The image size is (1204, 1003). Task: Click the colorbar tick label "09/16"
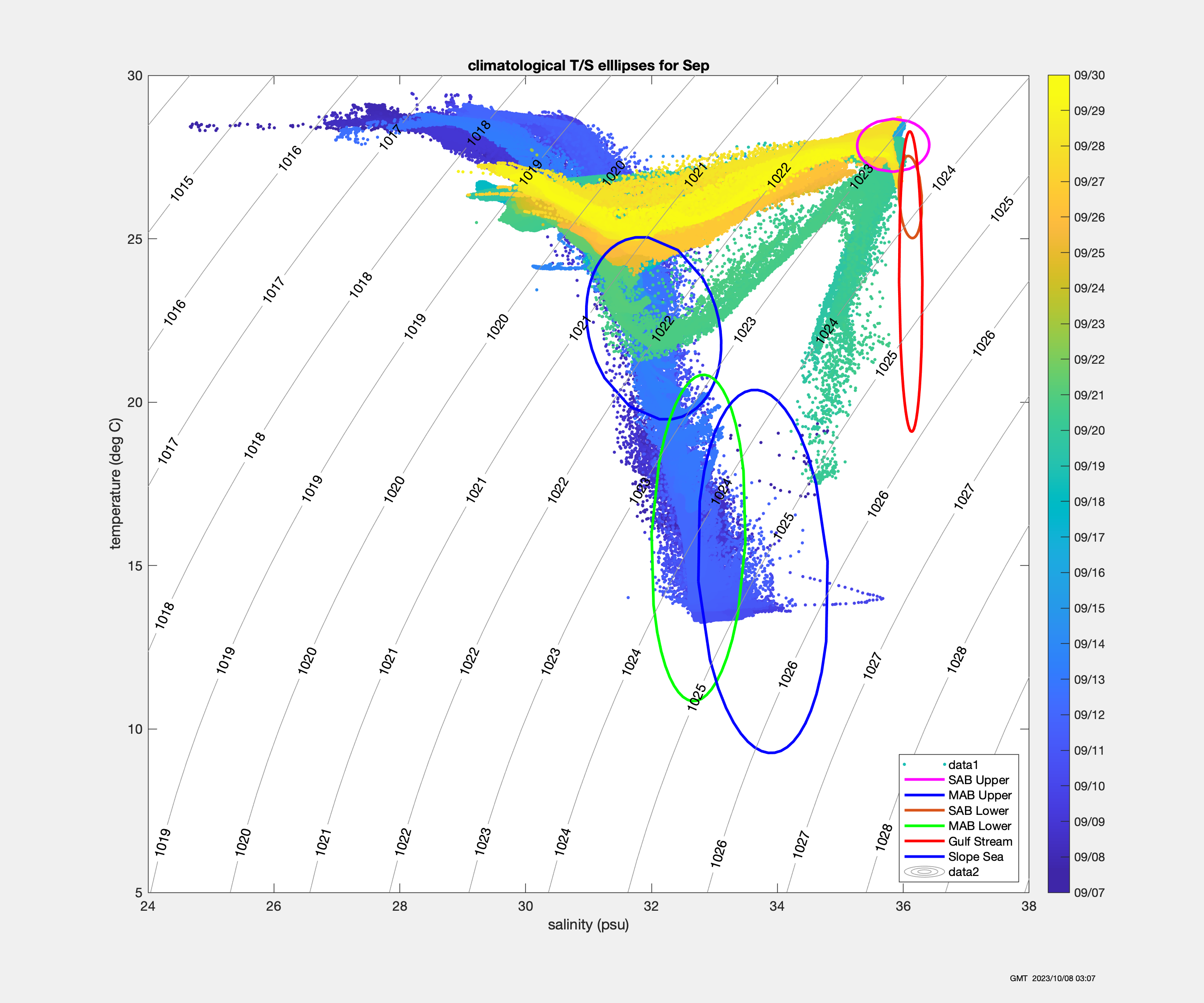point(1089,573)
